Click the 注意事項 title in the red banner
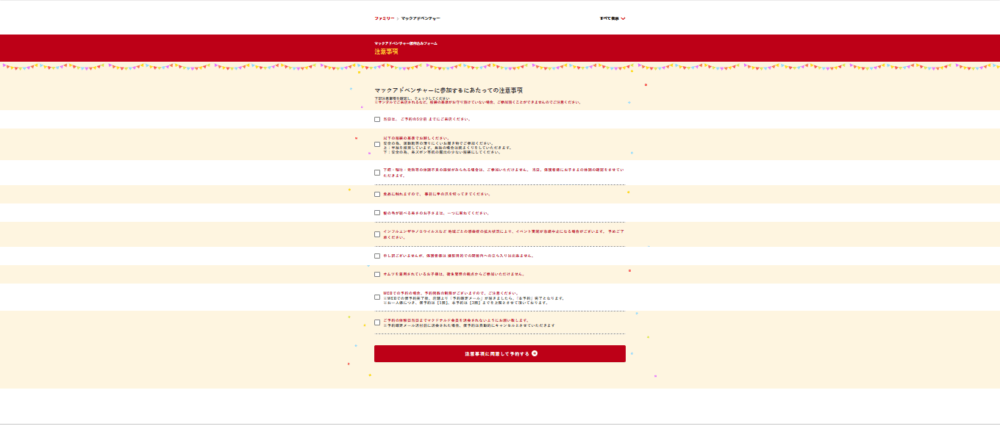This screenshot has width=1000, height=440. 386,50
